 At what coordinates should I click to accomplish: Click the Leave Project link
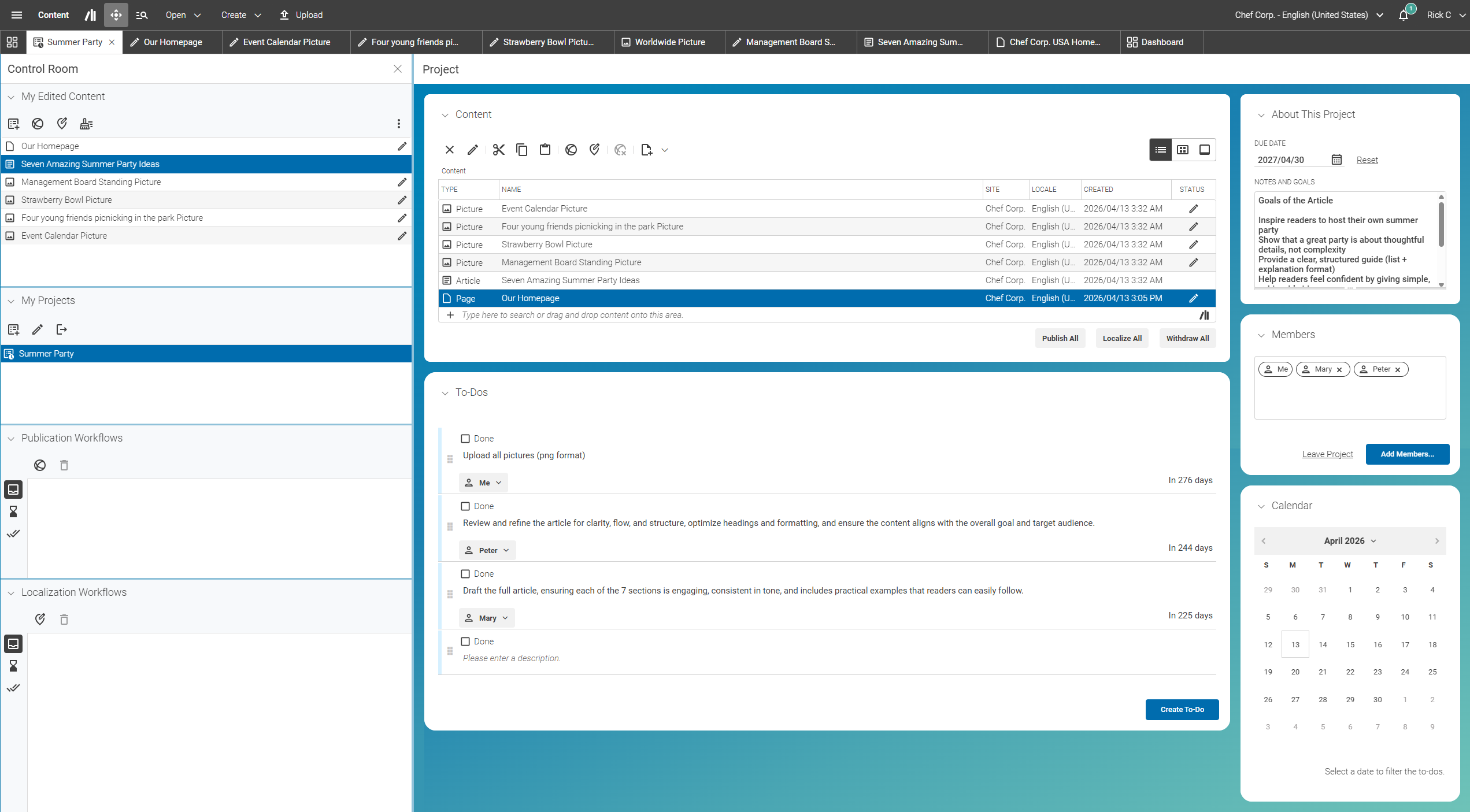point(1327,454)
